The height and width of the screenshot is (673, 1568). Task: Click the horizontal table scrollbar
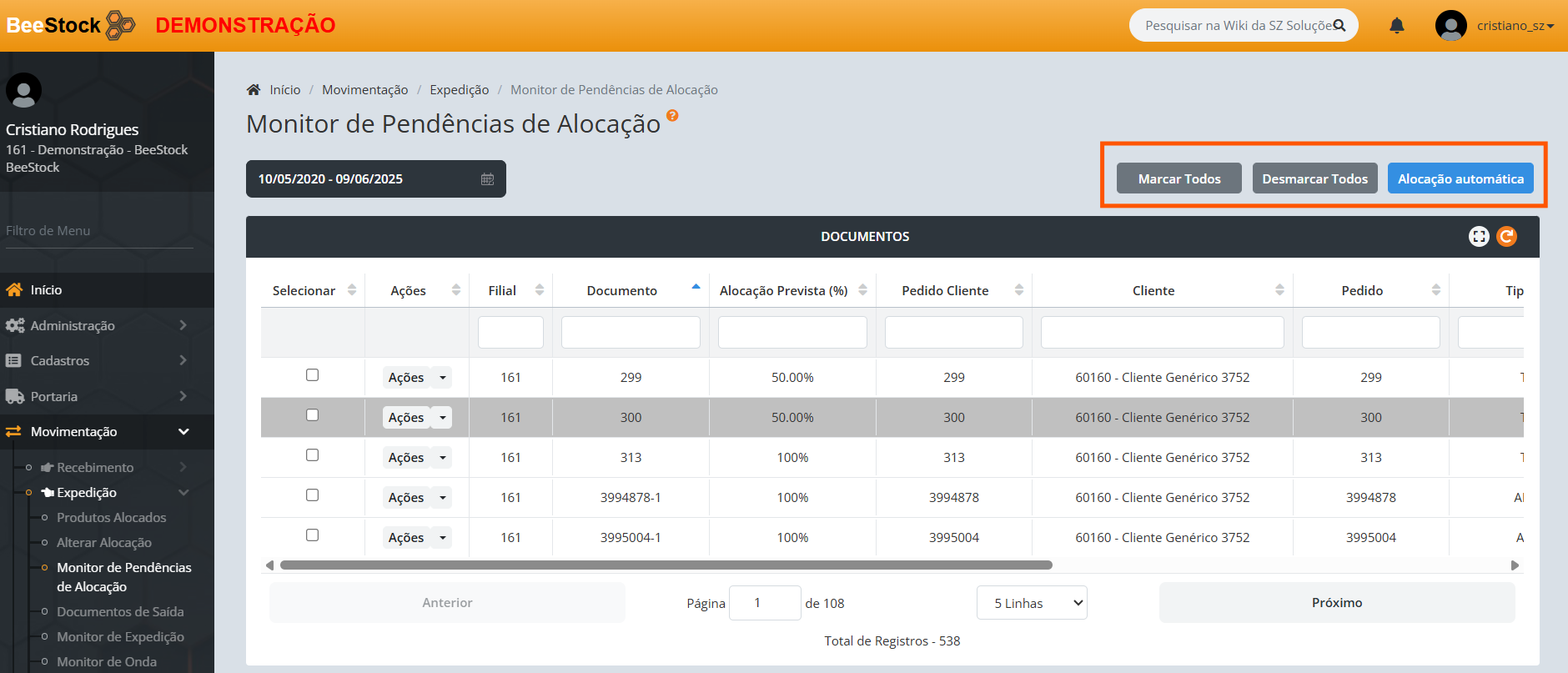coord(666,565)
